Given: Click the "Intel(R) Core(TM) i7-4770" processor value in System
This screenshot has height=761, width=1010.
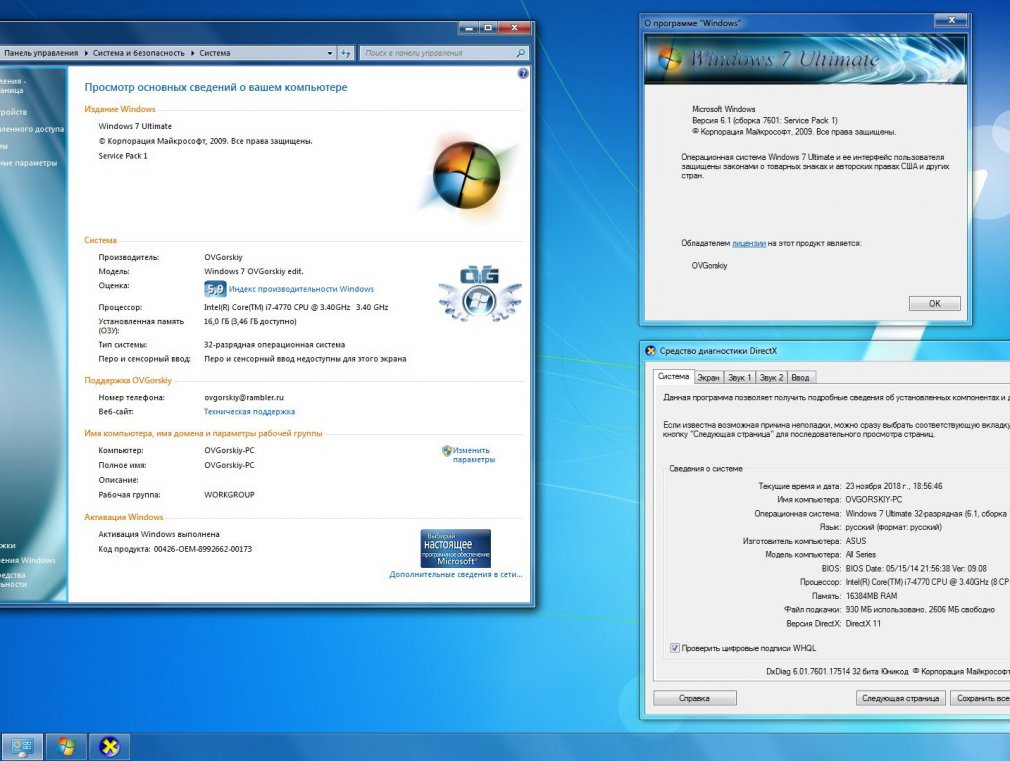Looking at the screenshot, I should 296,307.
